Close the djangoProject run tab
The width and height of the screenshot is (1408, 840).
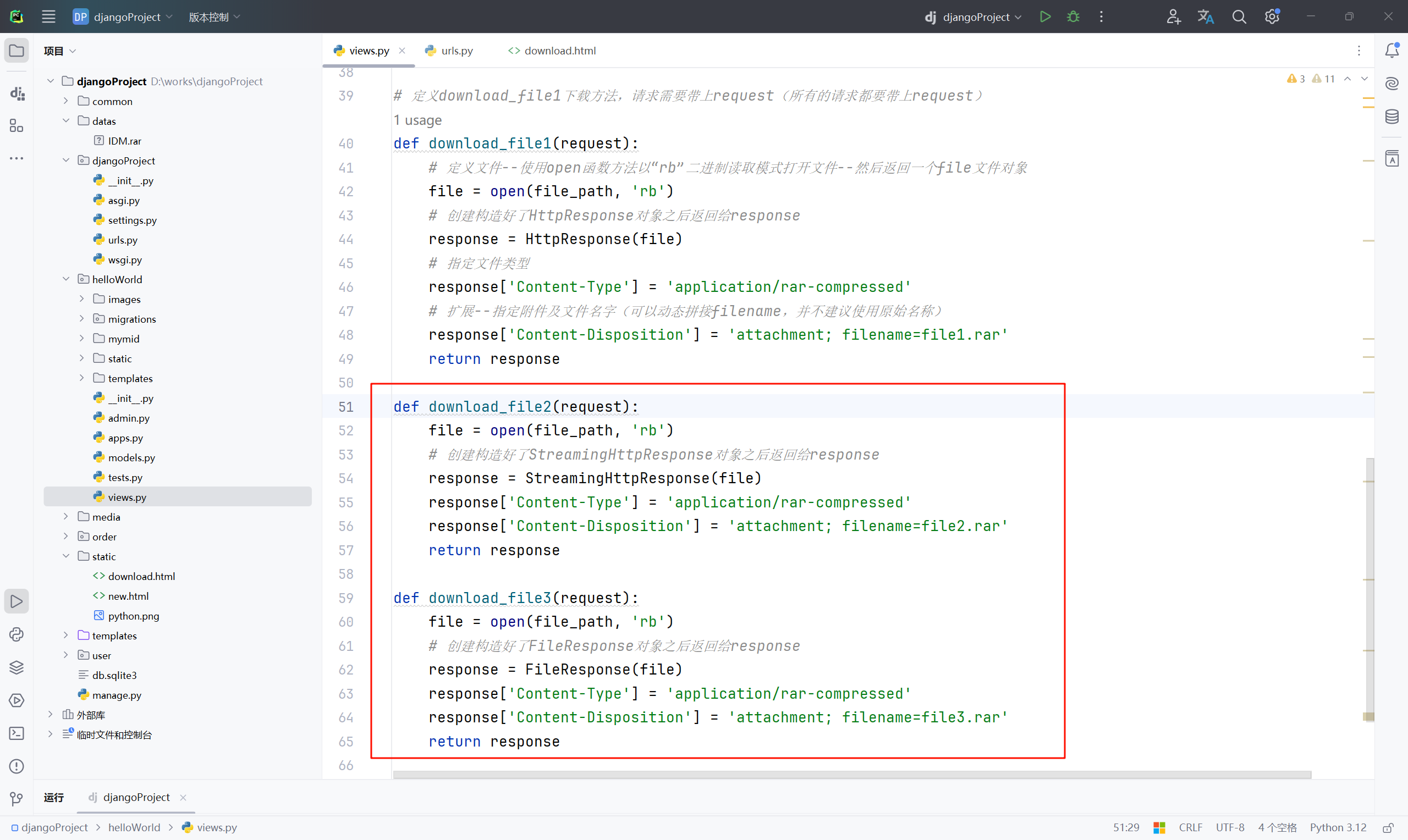(183, 798)
